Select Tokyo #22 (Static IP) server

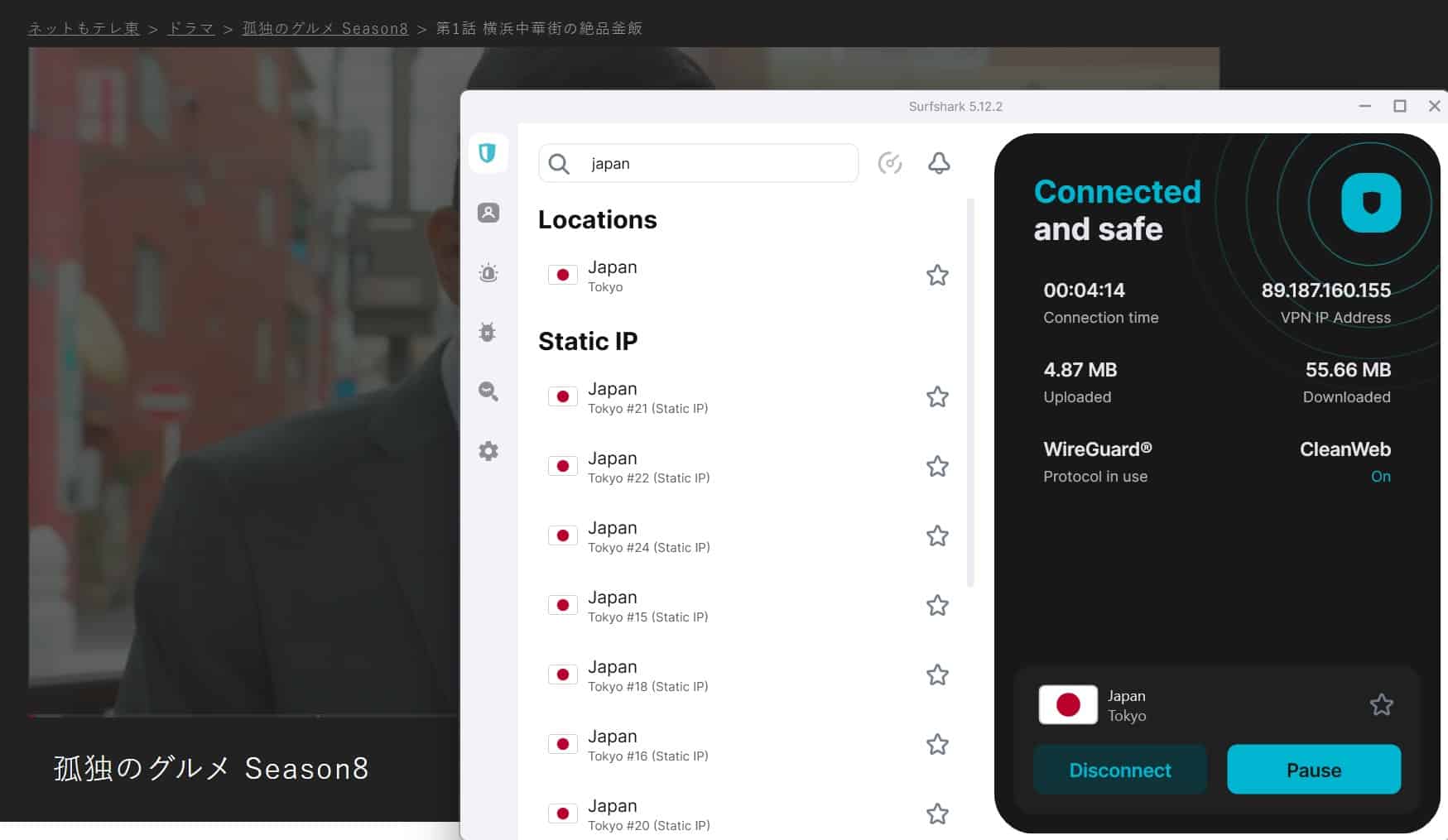coord(749,467)
